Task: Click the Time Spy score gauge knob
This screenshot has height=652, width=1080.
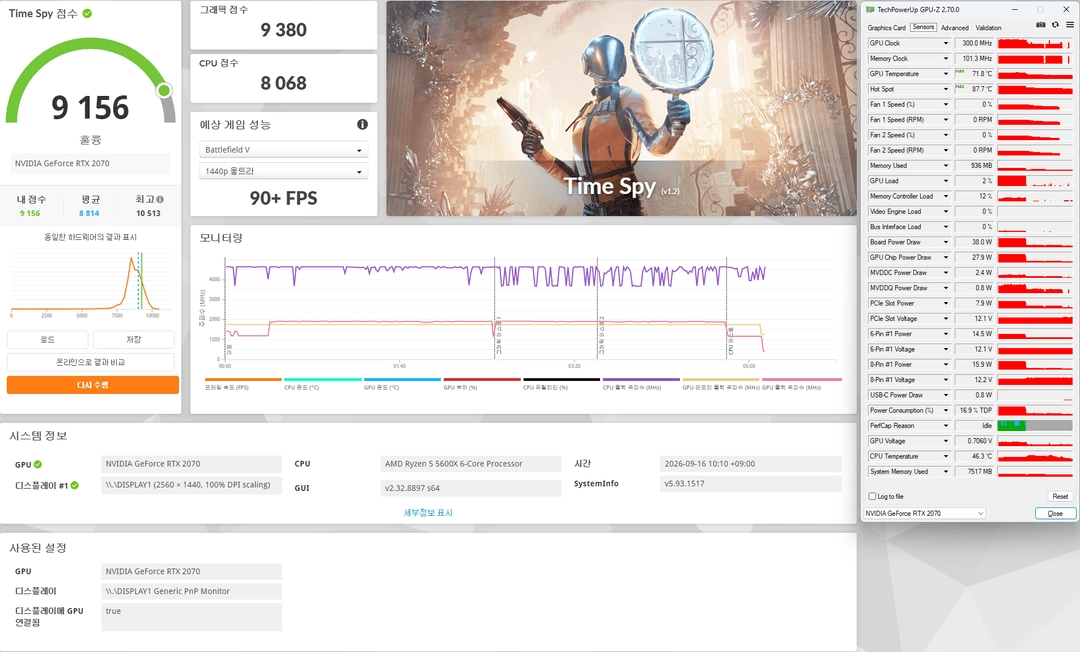Action: pos(164,90)
